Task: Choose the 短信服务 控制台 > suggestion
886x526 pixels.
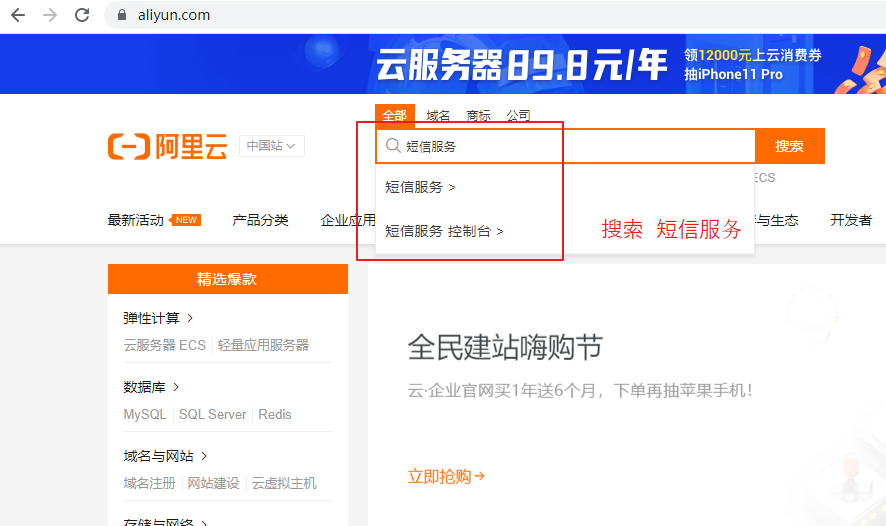Action: [x=444, y=231]
